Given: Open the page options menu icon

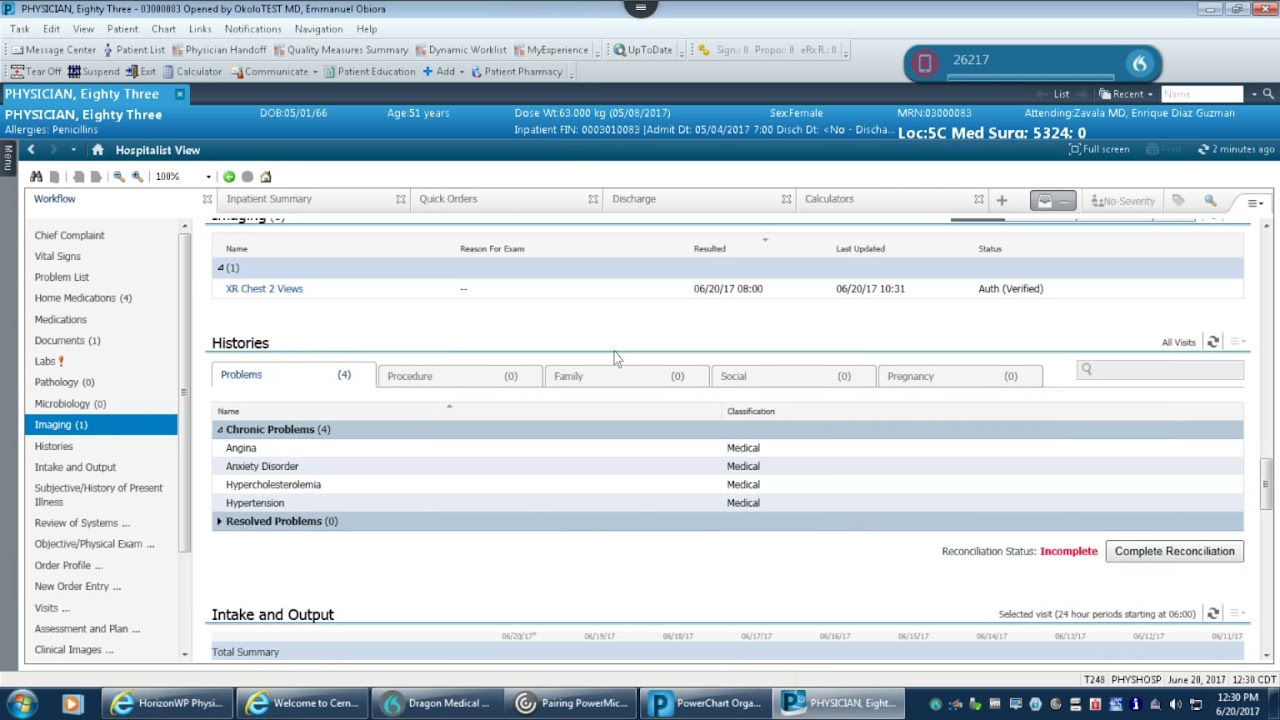Looking at the screenshot, I should [x=1254, y=203].
